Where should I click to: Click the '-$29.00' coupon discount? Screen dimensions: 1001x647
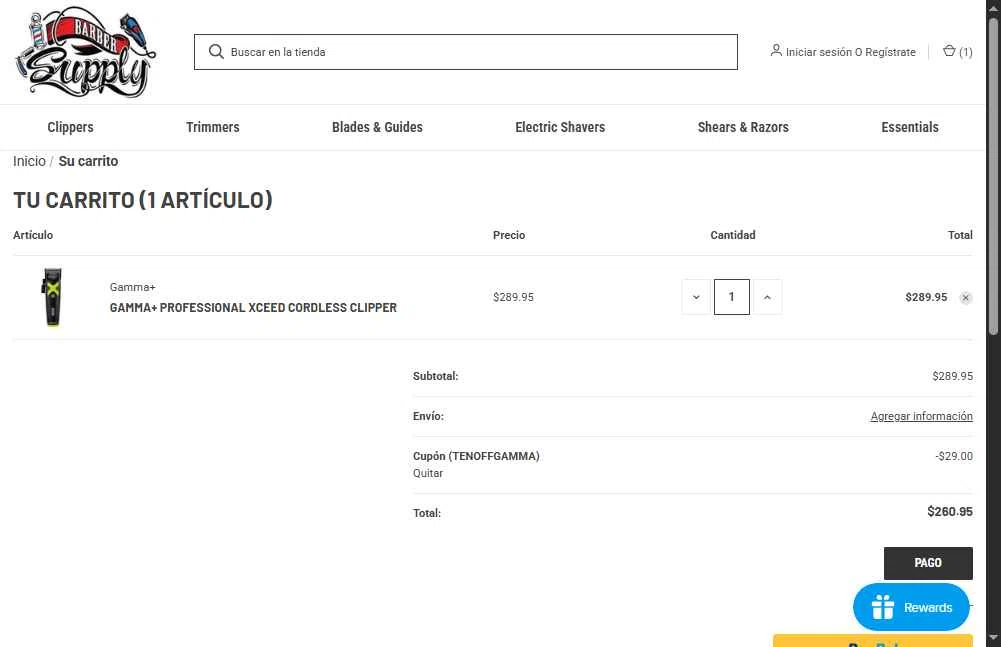coord(954,456)
